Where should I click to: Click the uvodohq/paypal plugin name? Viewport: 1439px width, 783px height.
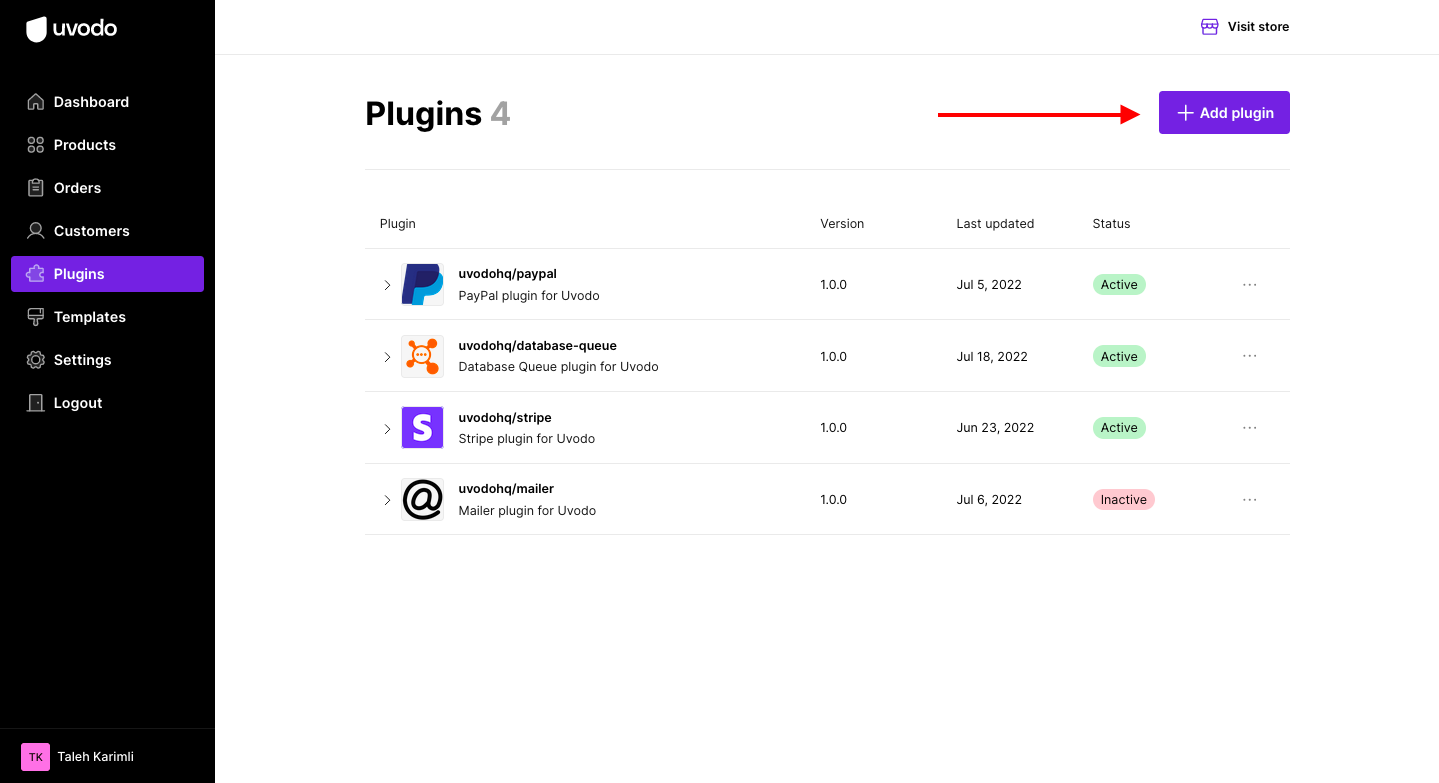point(507,274)
